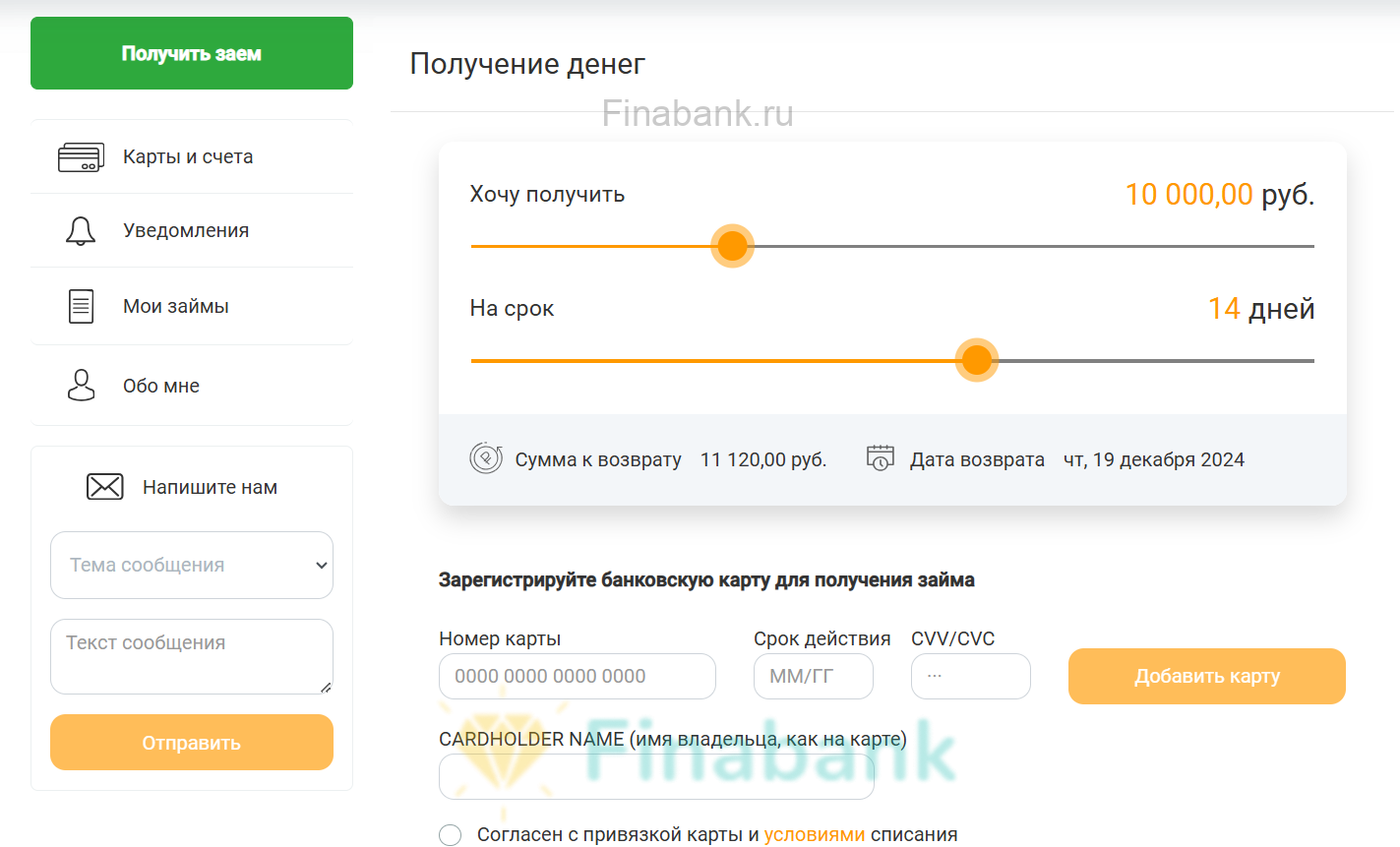Screen dimensions: 1400x847
Task: Open the Уведомления menu item
Action: click(x=192, y=231)
